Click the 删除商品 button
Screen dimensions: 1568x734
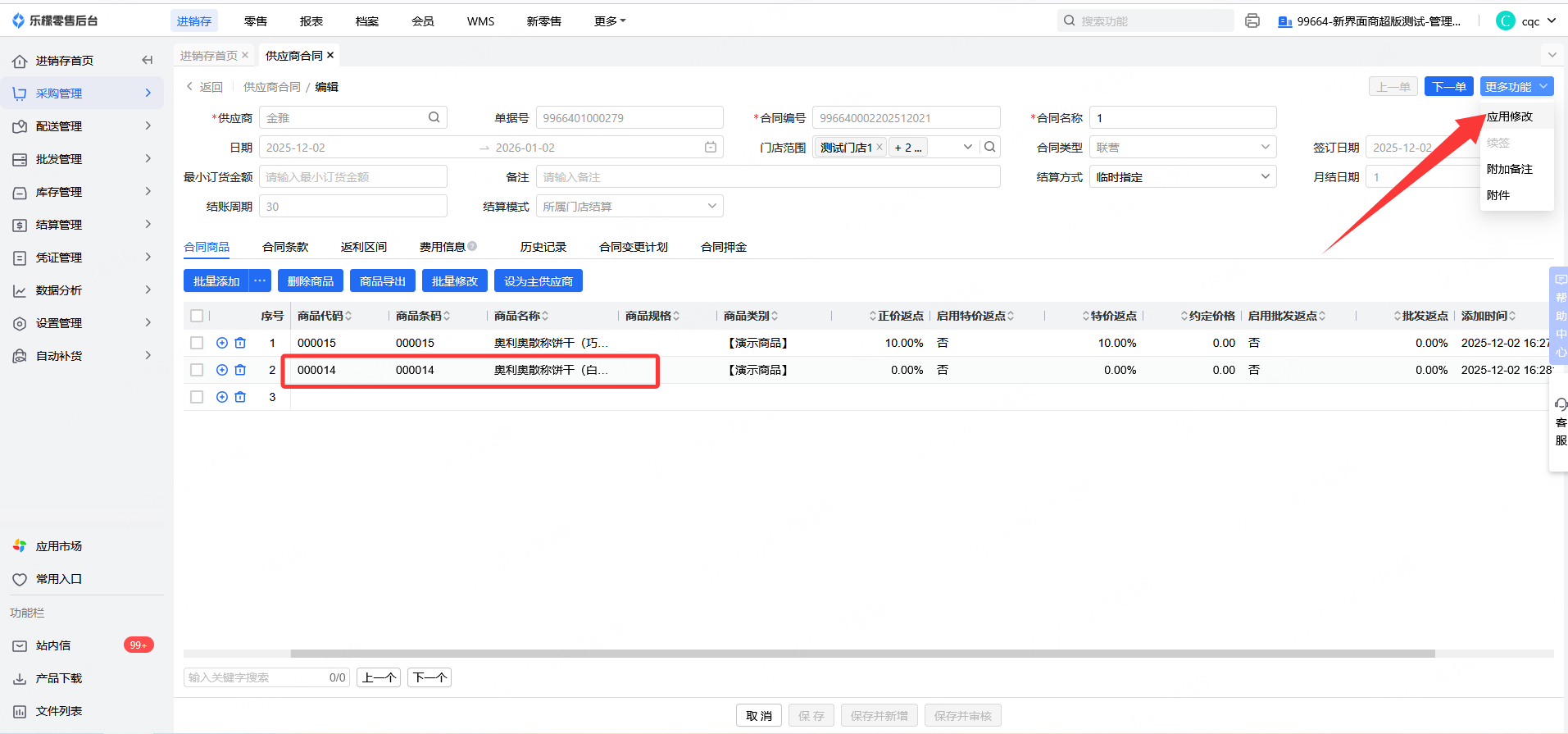(311, 280)
